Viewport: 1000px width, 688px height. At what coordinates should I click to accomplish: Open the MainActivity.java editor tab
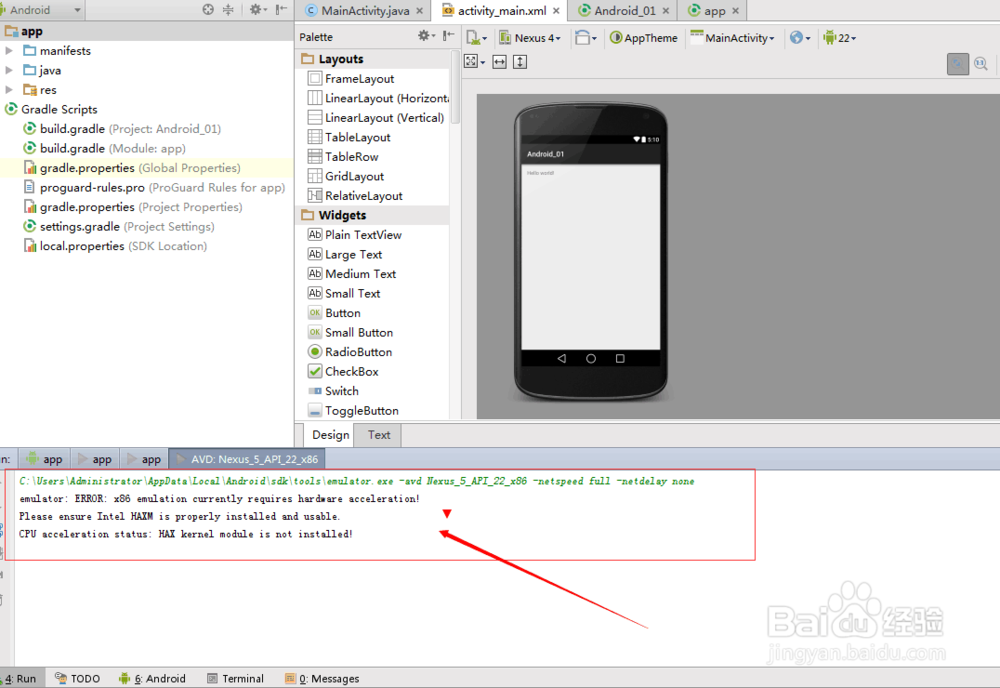pyautogui.click(x=363, y=10)
